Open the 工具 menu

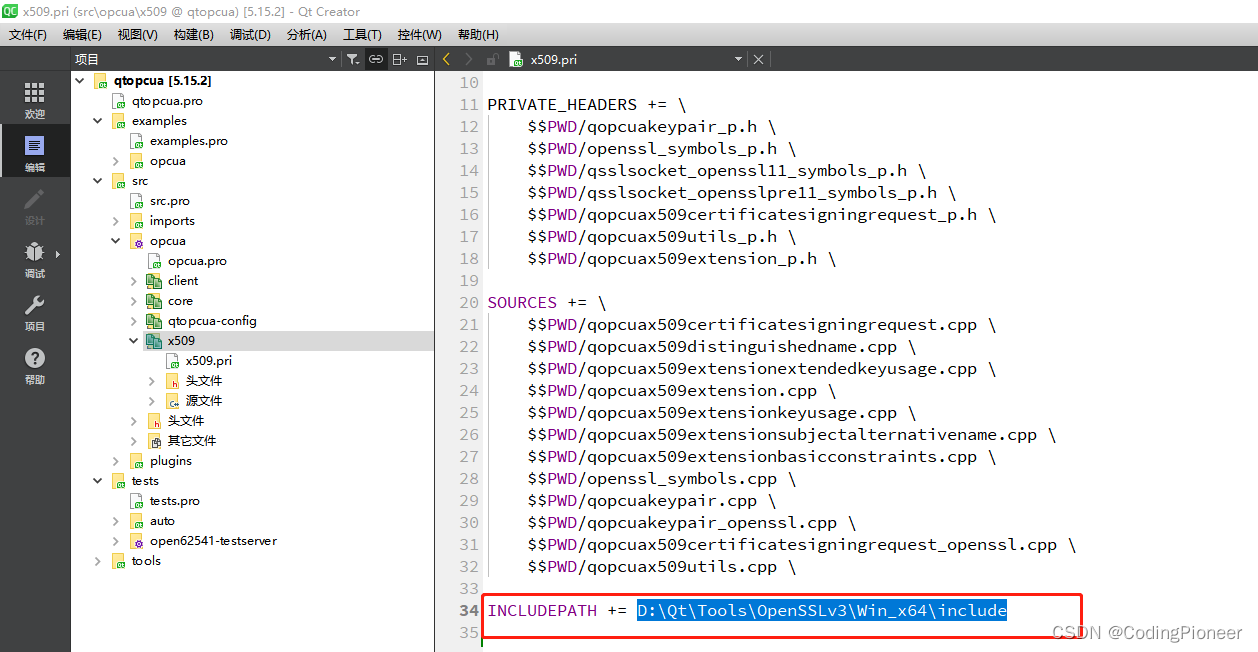[x=362, y=34]
